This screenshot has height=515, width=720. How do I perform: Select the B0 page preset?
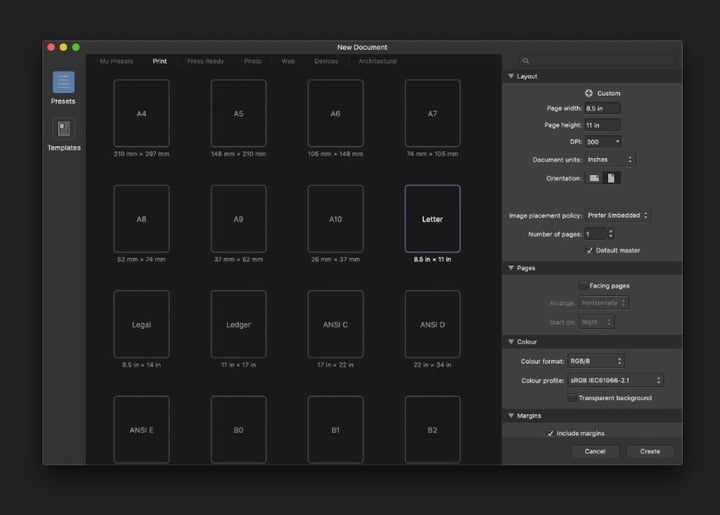[238, 430]
